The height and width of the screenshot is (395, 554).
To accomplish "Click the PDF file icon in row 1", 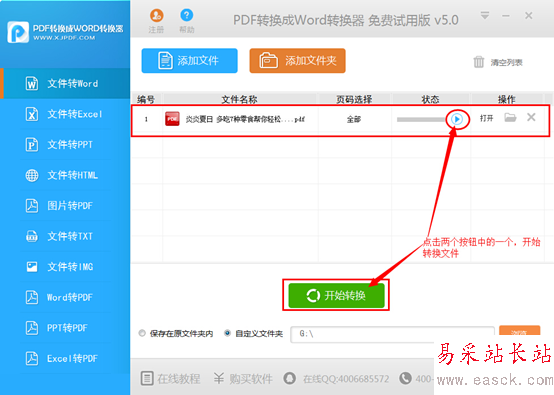I will point(172,119).
